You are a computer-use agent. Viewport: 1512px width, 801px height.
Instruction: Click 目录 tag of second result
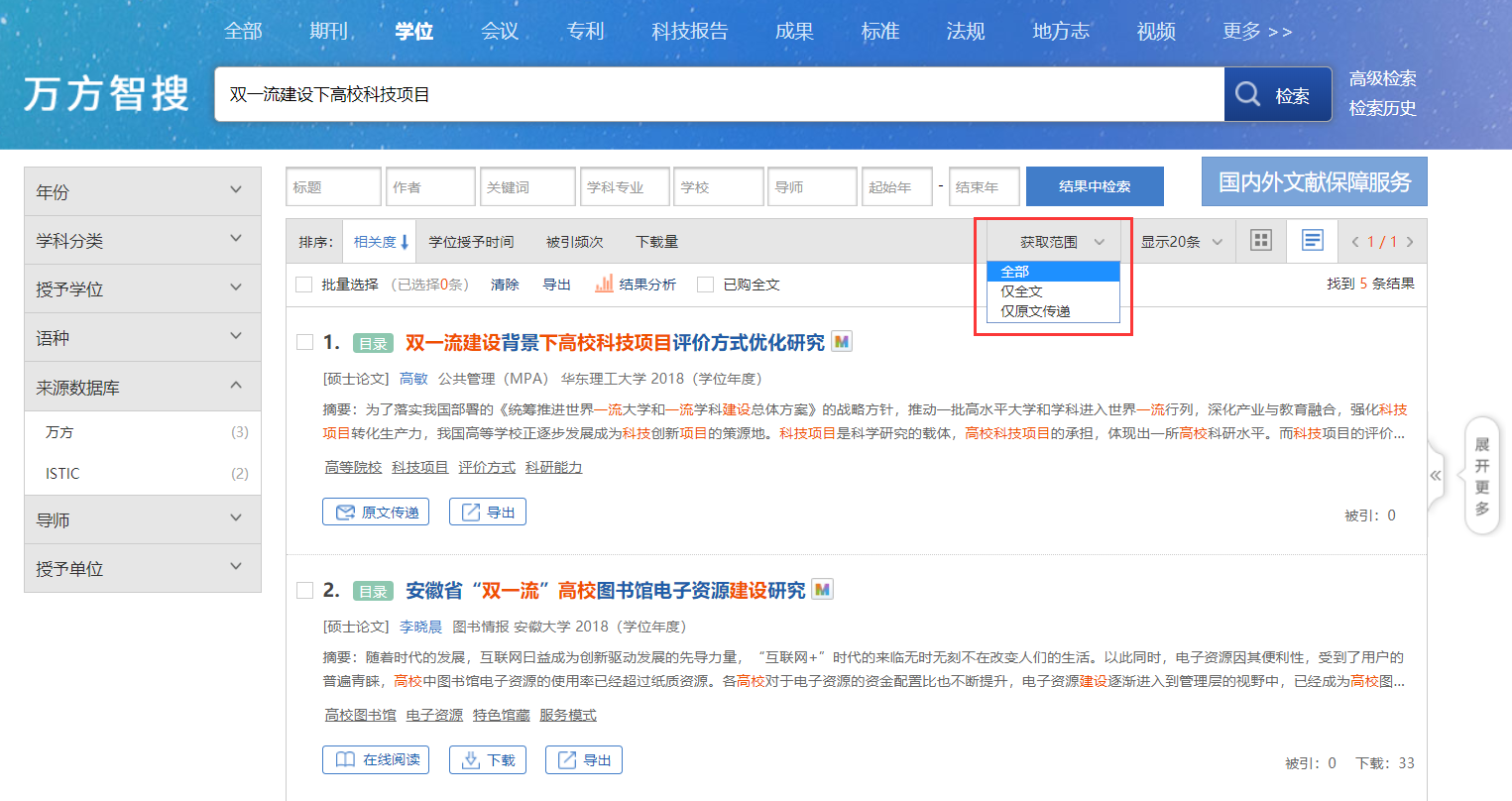point(373,591)
